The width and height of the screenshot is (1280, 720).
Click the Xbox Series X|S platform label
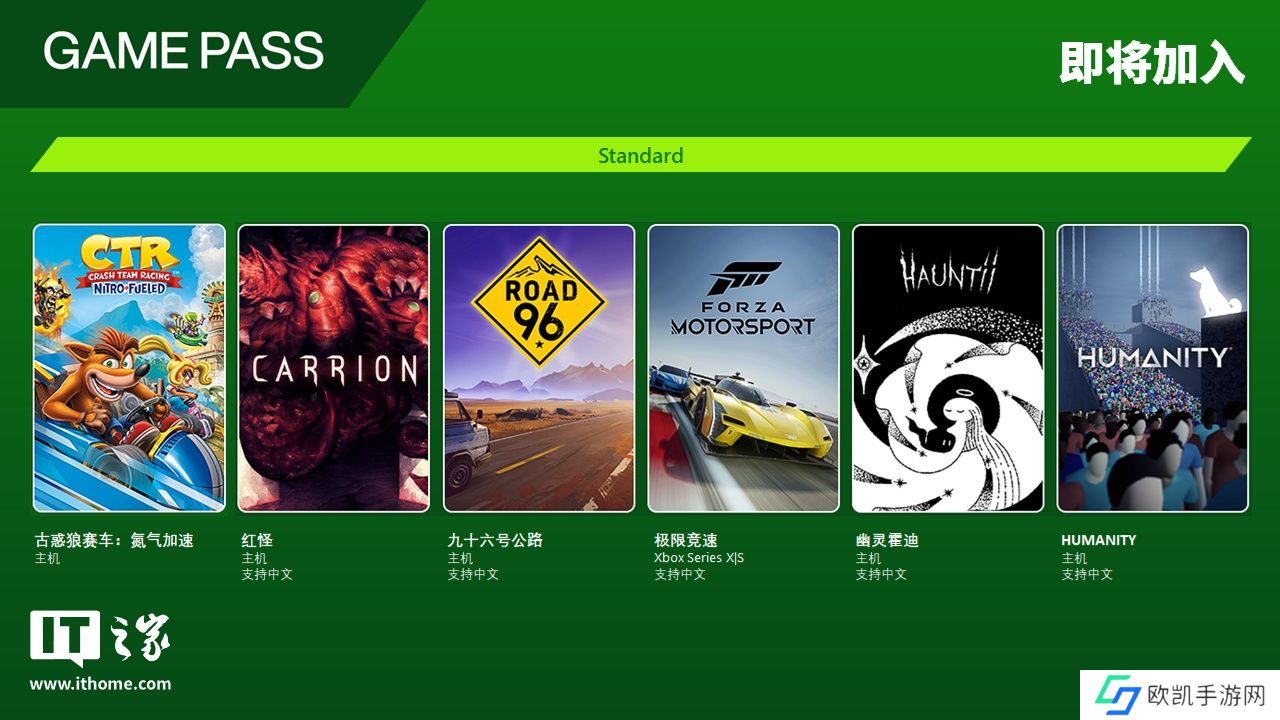(699, 558)
